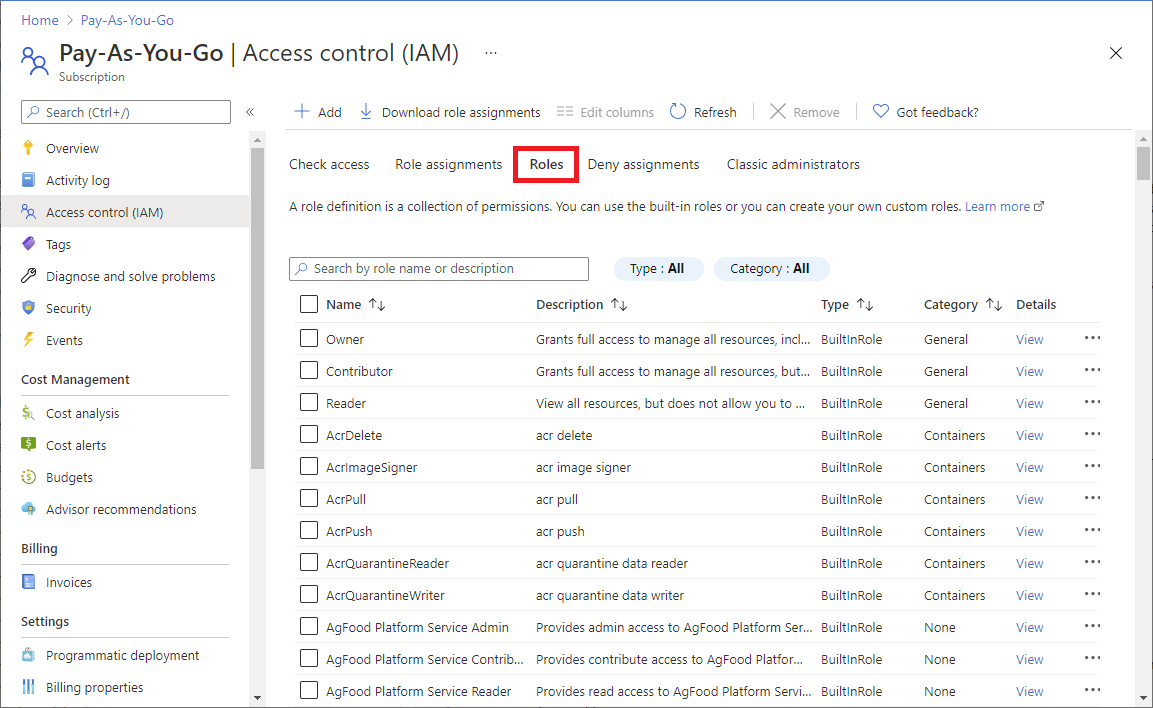This screenshot has height=708, width=1153.
Task: Open the Security blade
Action: (x=70, y=307)
